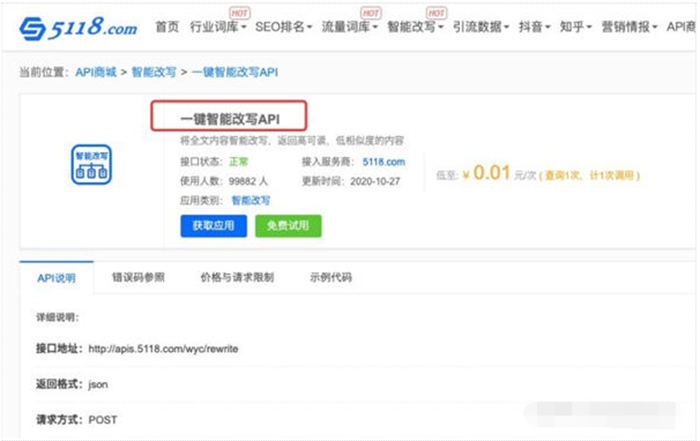Click the 获取应用 button
The width and height of the screenshot is (700, 441).
pyautogui.click(x=213, y=226)
